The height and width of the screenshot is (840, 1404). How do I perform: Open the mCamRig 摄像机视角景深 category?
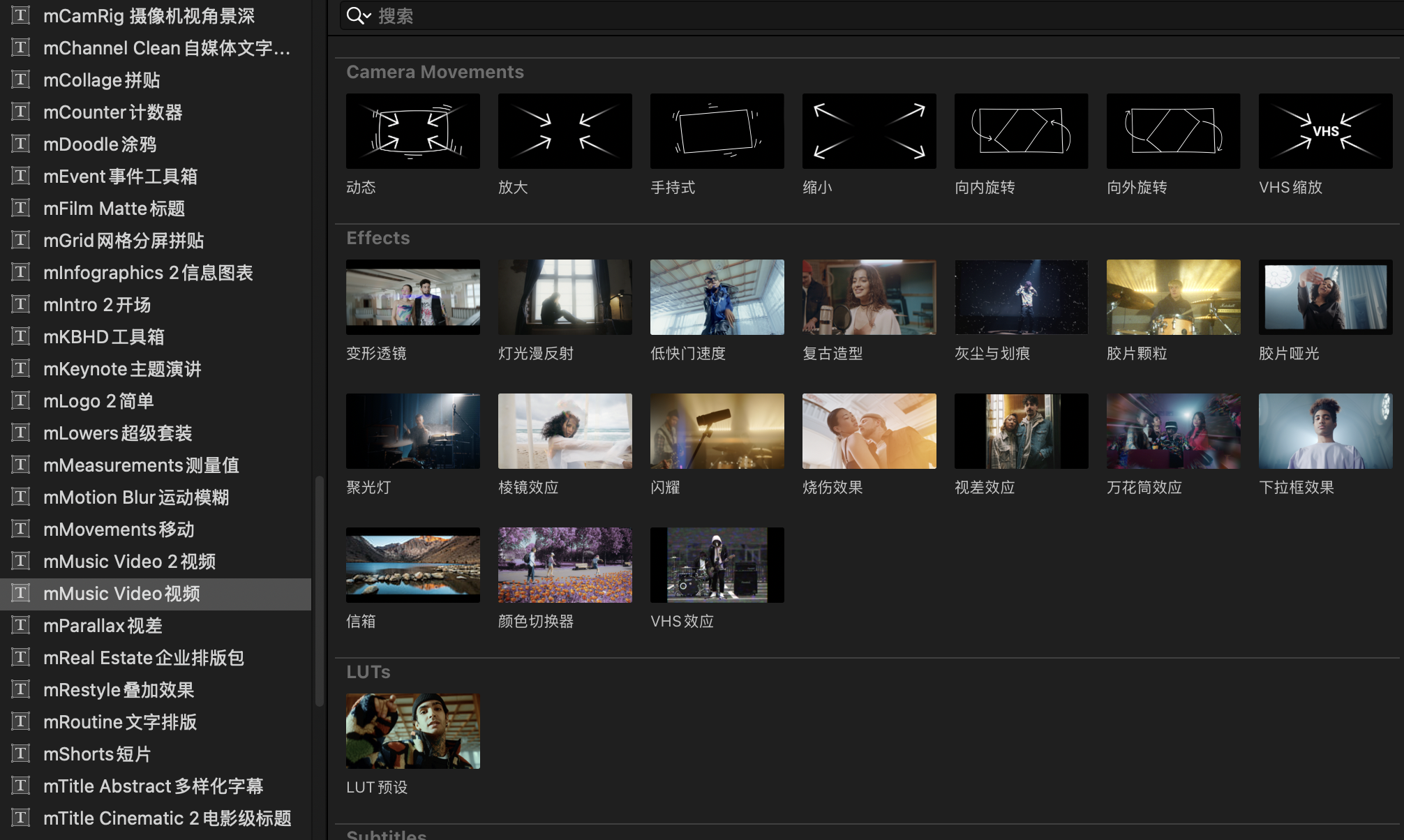[156, 15]
